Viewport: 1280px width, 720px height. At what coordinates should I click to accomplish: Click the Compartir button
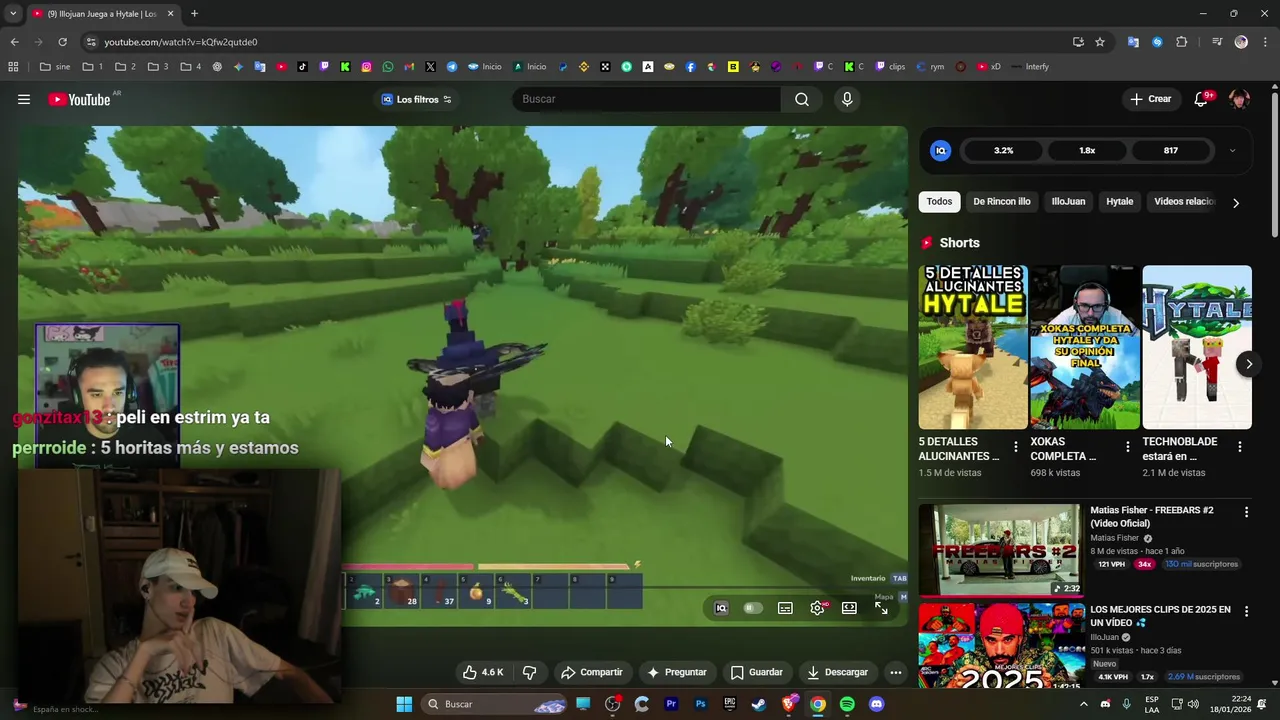click(x=592, y=672)
